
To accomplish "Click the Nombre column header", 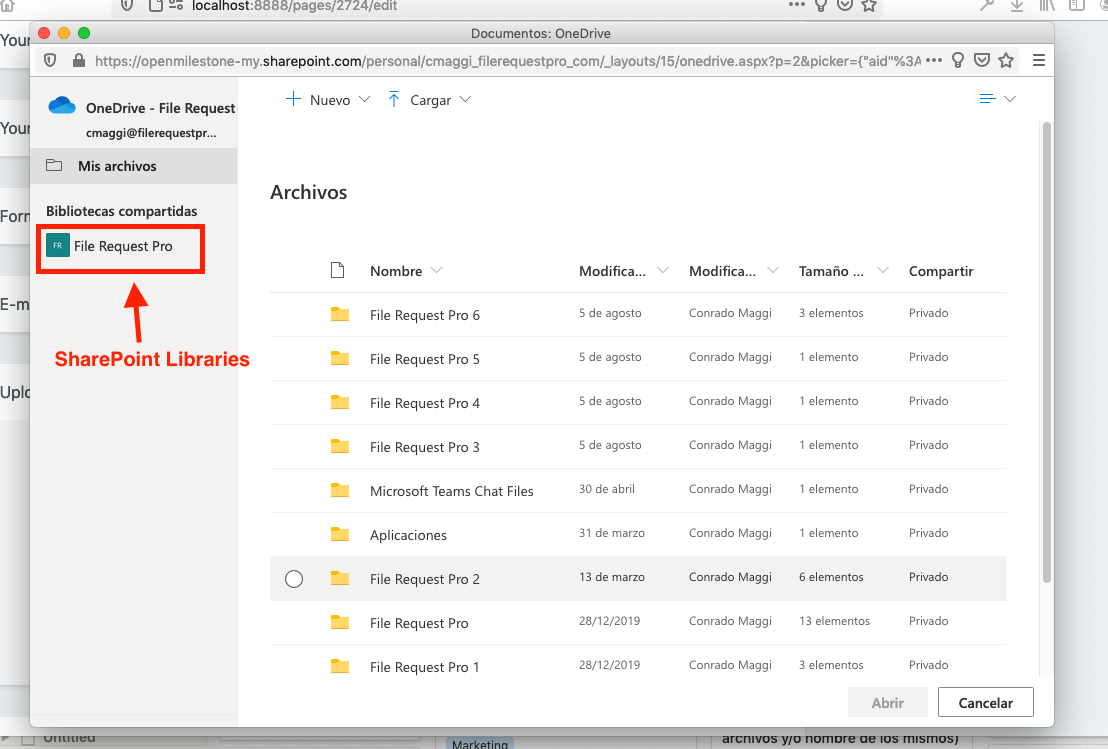I will point(396,271).
